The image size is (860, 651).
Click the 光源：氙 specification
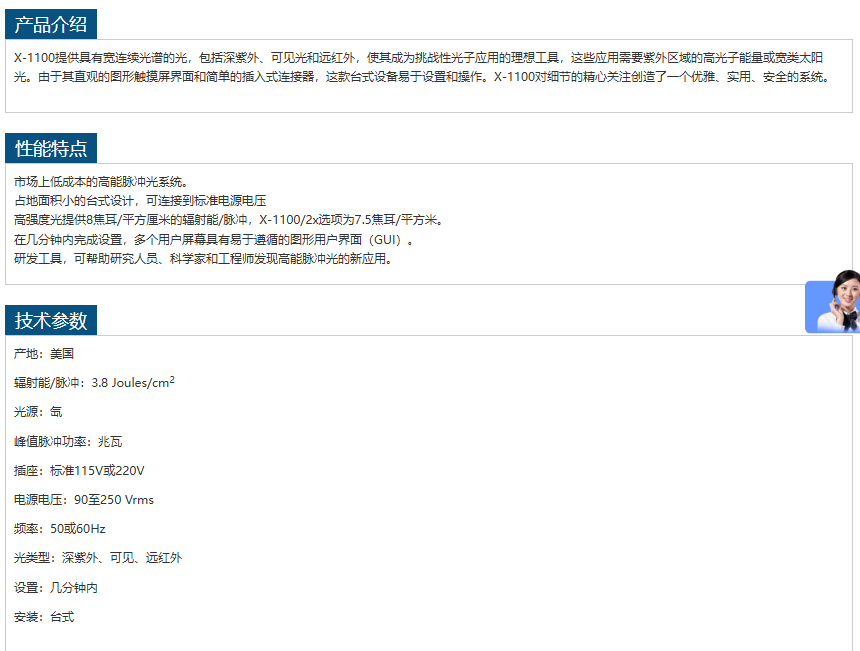point(38,412)
